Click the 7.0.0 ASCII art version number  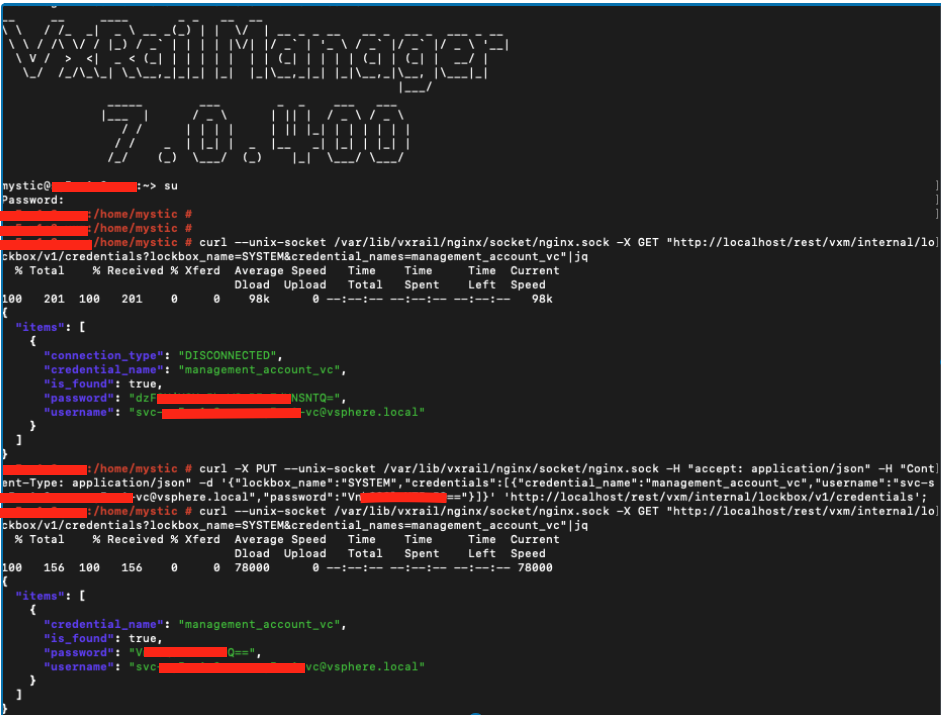257,131
